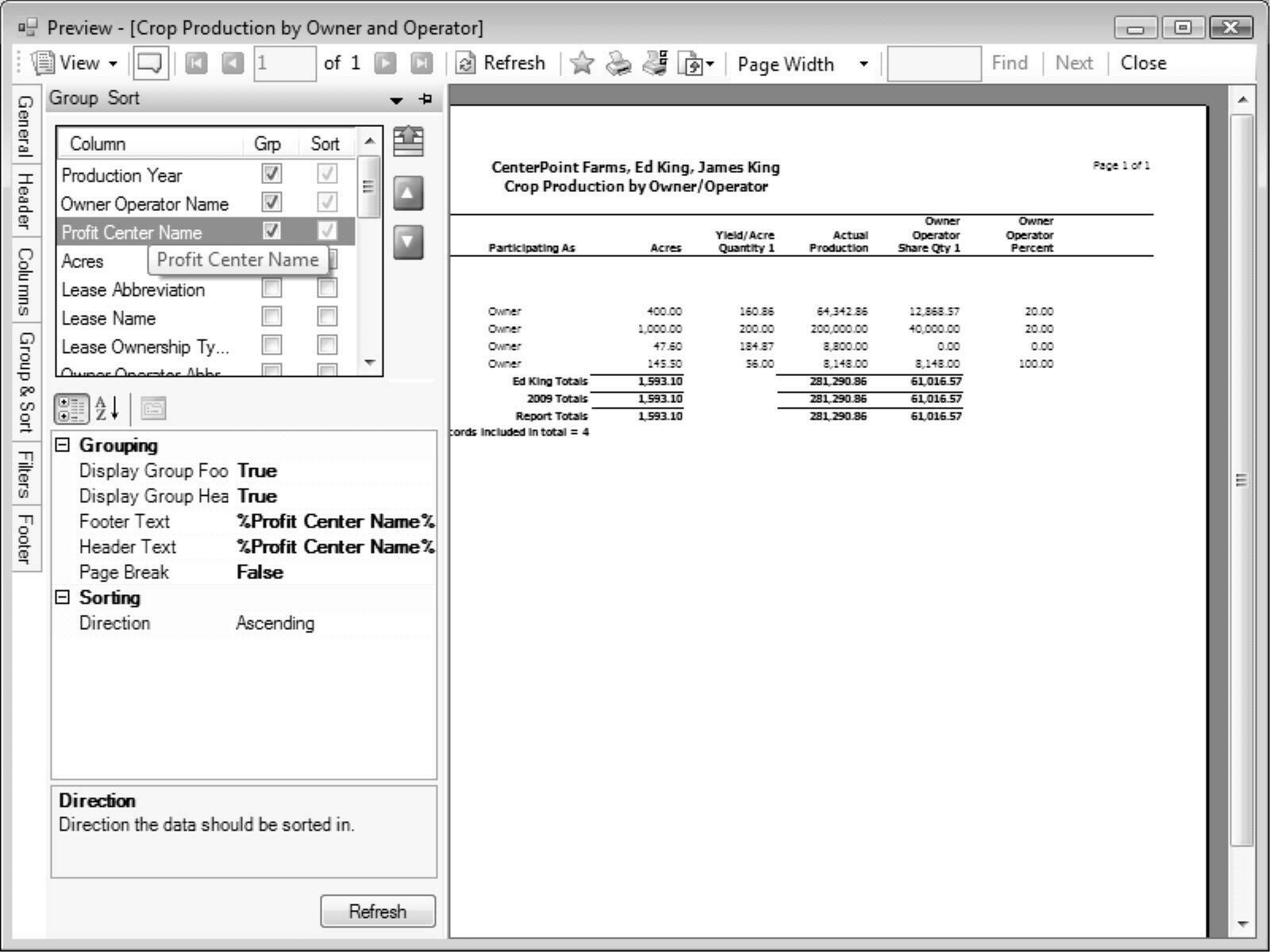Image resolution: width=1270 pixels, height=952 pixels.
Task: Go to last page icon
Action: [x=421, y=63]
